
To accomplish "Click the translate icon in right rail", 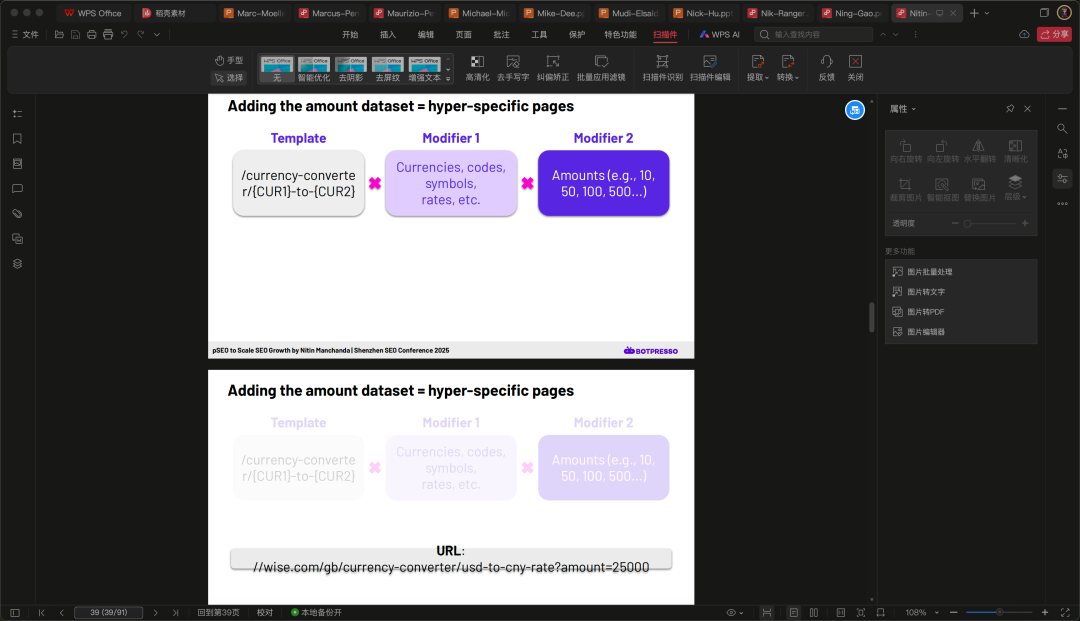I will [x=1062, y=154].
